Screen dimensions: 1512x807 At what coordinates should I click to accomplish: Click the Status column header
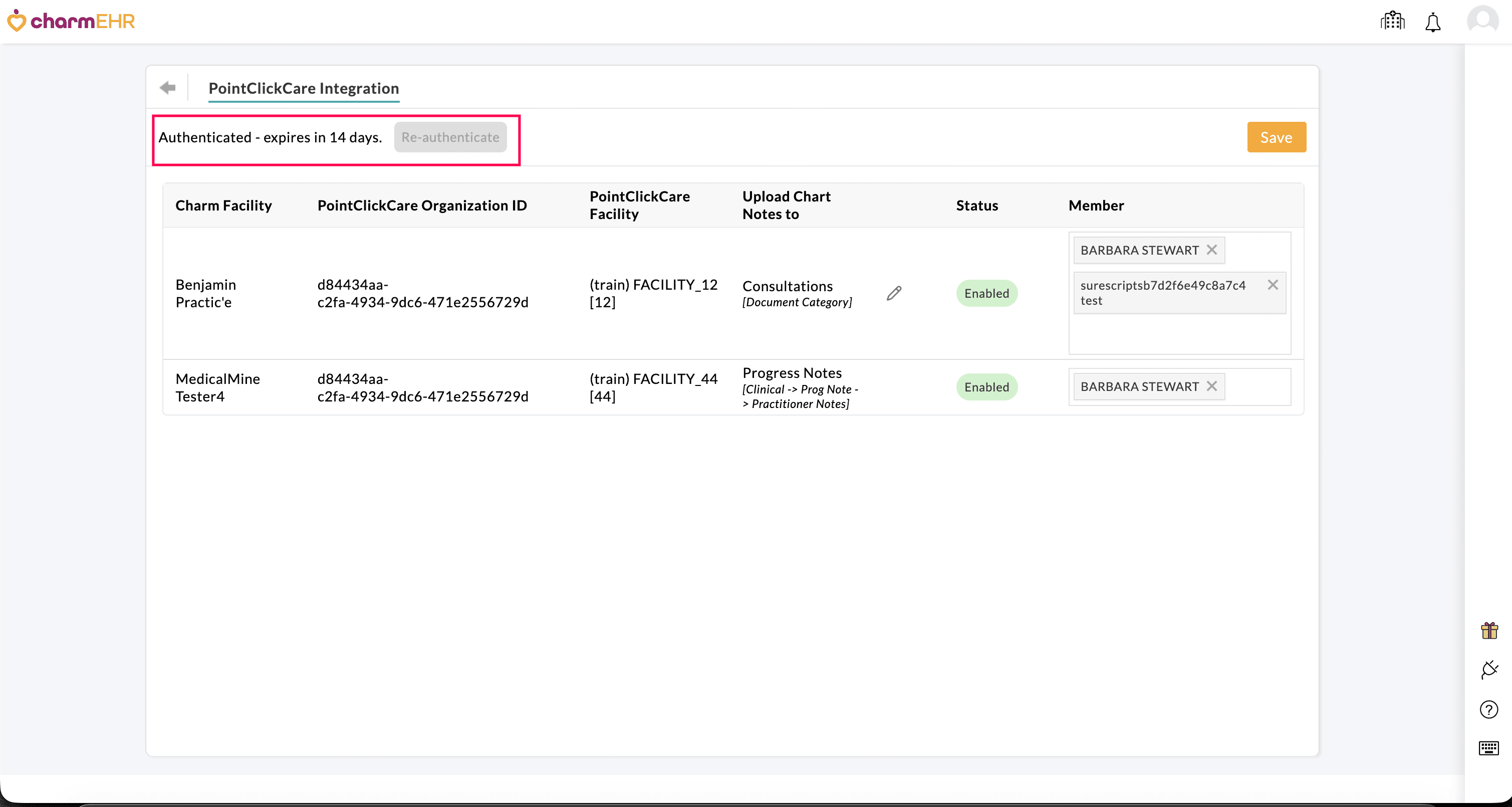click(x=977, y=205)
